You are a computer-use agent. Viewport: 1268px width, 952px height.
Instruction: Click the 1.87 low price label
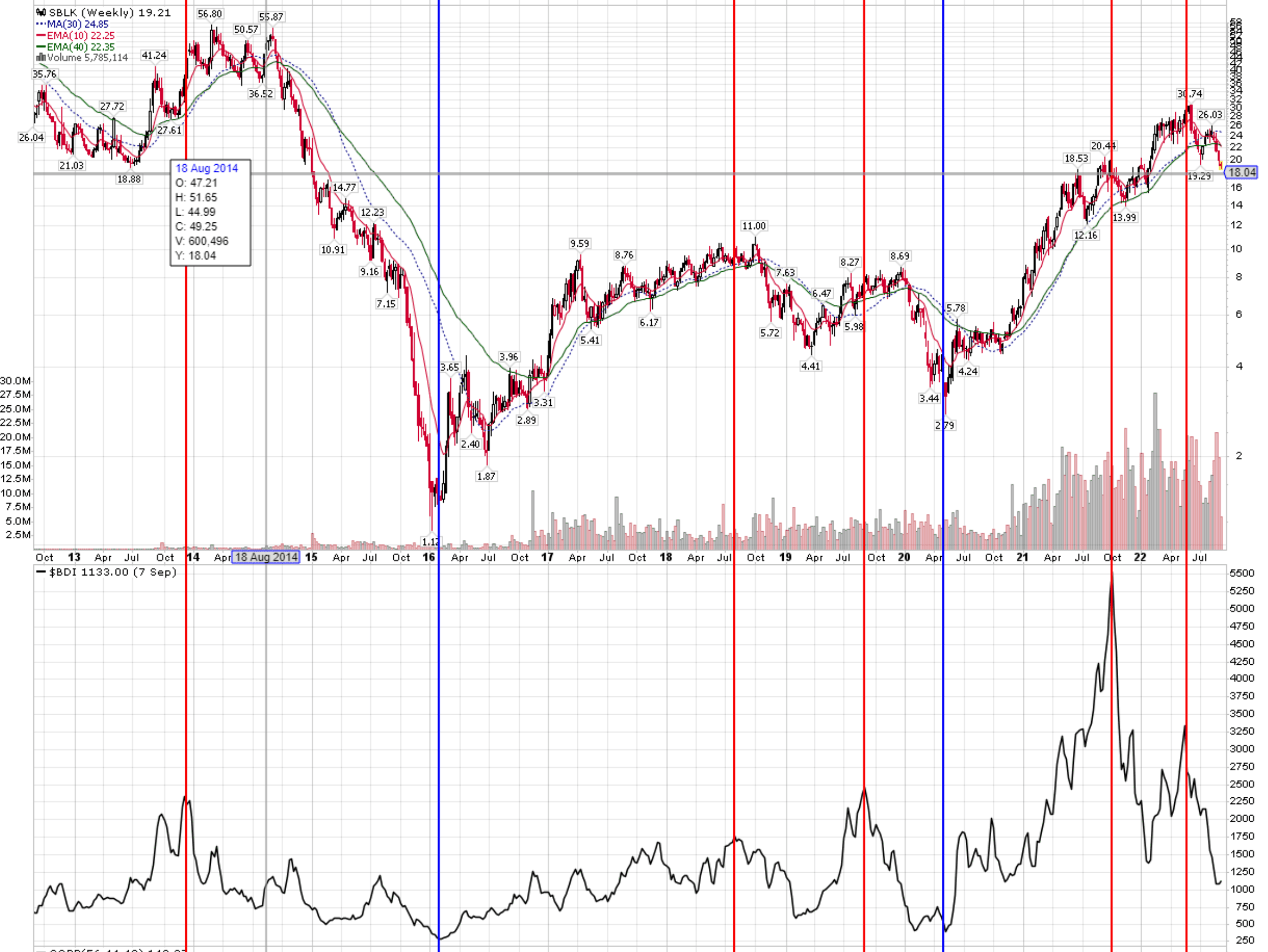486,476
